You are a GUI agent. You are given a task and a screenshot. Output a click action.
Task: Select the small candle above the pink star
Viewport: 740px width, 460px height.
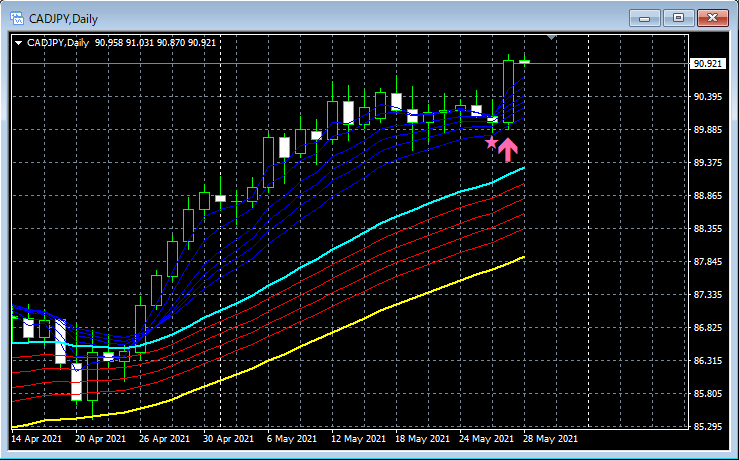click(x=492, y=119)
